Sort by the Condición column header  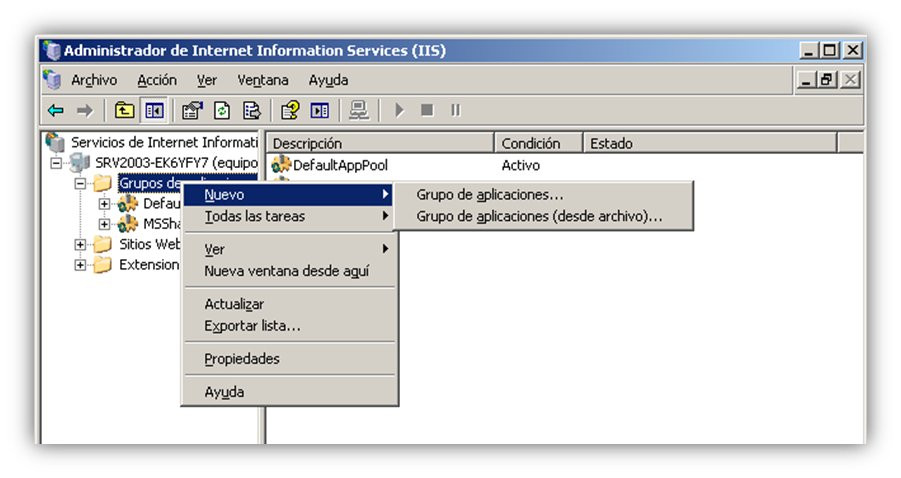[x=538, y=143]
